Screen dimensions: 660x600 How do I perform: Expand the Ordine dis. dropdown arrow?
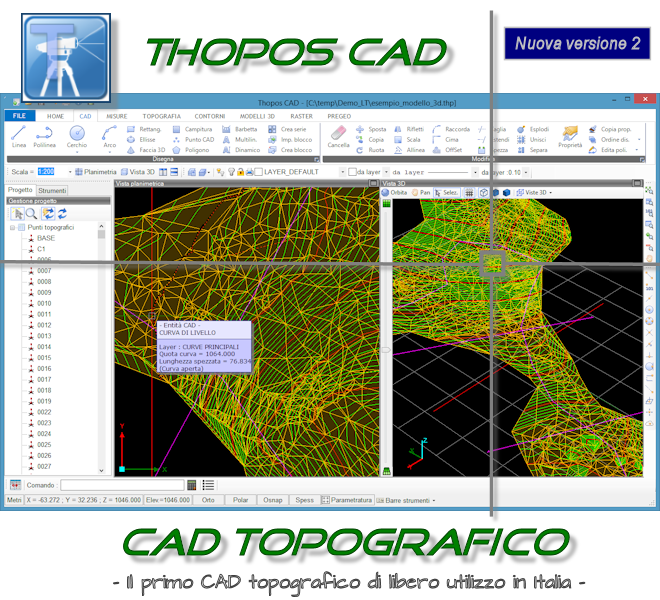pos(639,139)
